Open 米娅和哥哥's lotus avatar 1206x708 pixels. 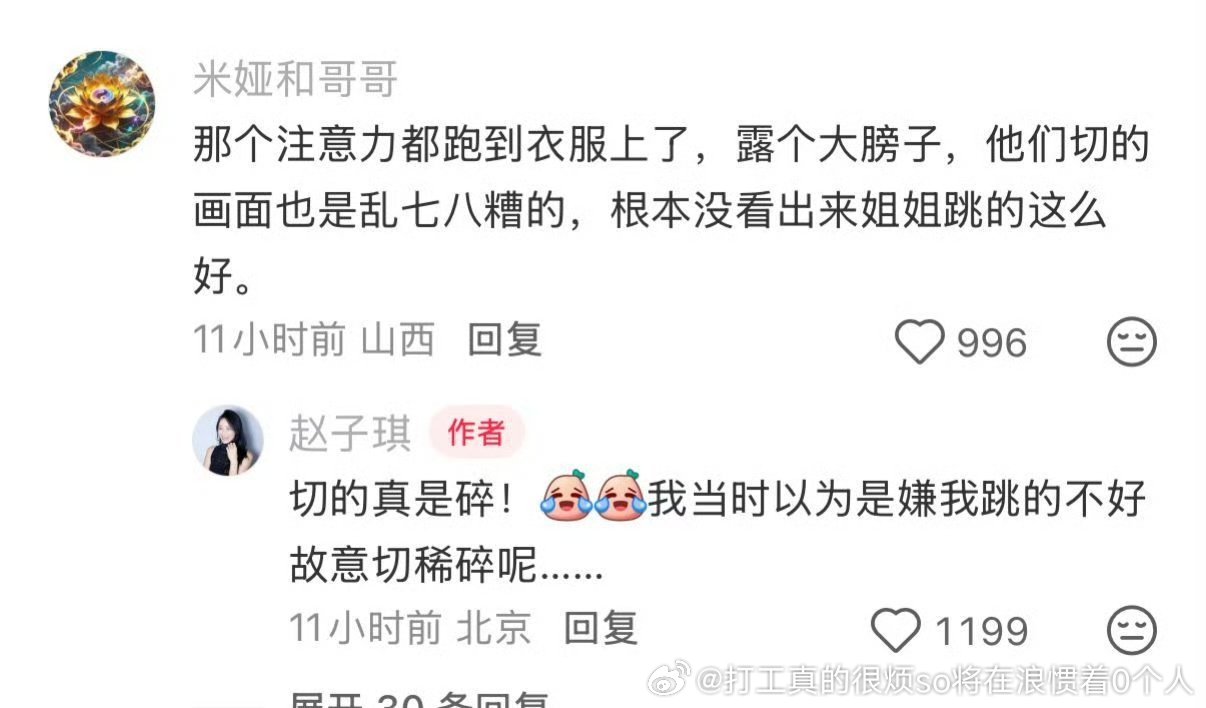pyautogui.click(x=102, y=104)
